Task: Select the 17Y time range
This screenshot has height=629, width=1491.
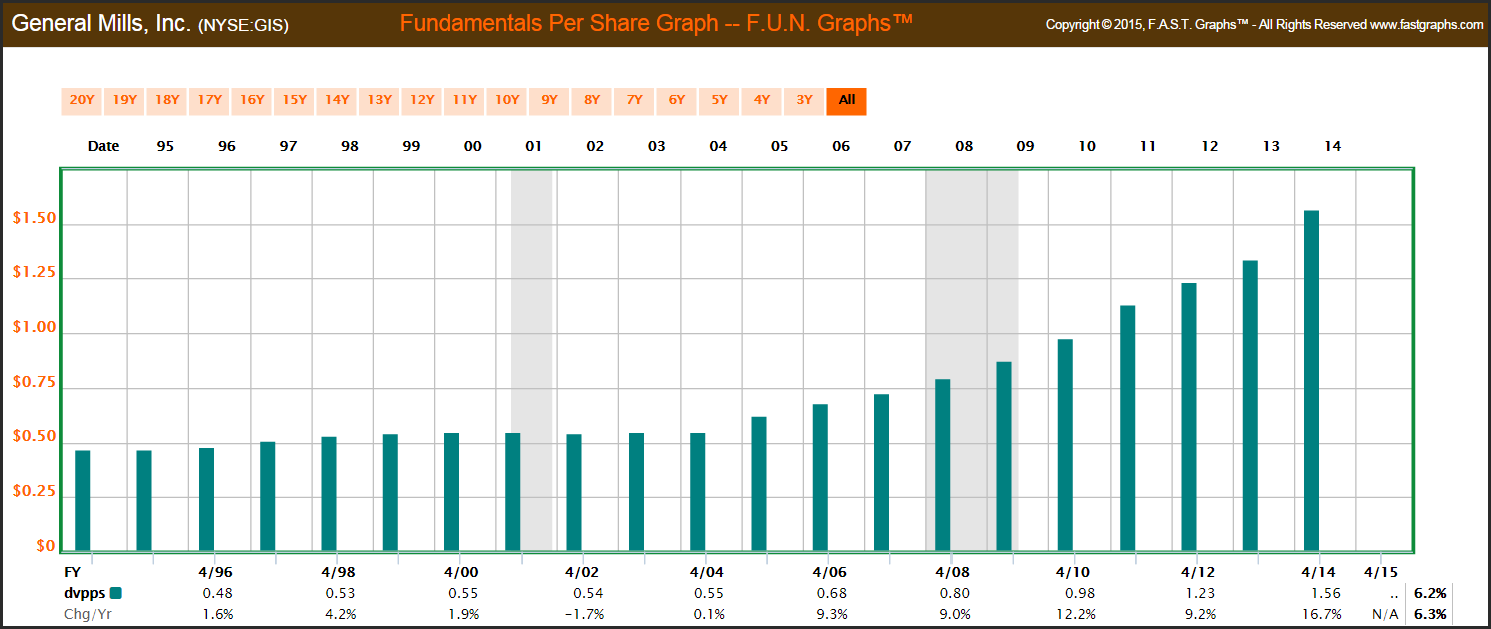Action: pos(209,100)
